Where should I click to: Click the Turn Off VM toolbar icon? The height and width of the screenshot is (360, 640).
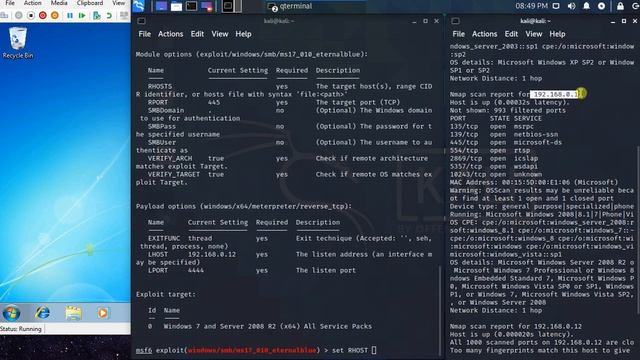pyautogui.click(x=31, y=16)
